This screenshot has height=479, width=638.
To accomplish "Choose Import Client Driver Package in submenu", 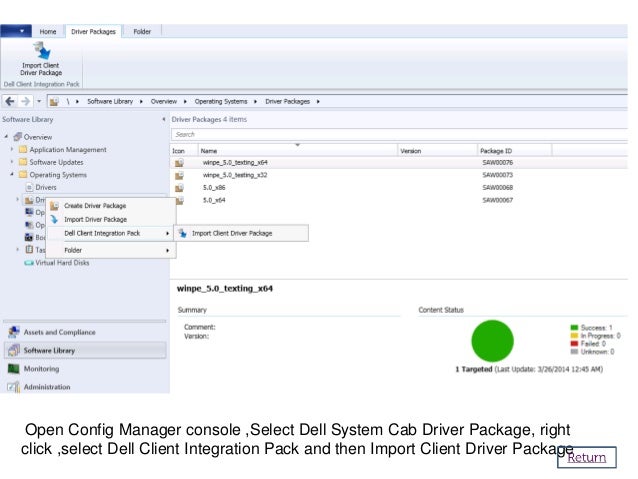I will (x=231, y=234).
